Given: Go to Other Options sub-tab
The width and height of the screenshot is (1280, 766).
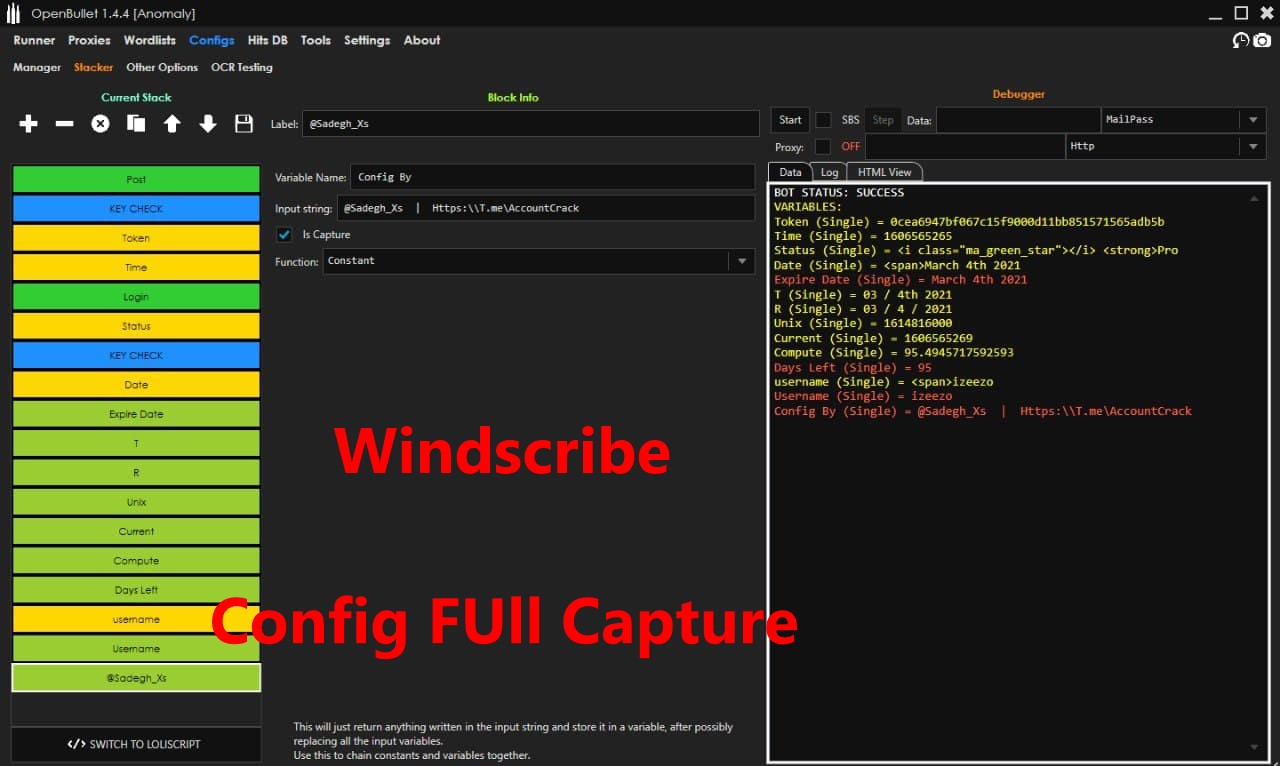Looking at the screenshot, I should (162, 67).
